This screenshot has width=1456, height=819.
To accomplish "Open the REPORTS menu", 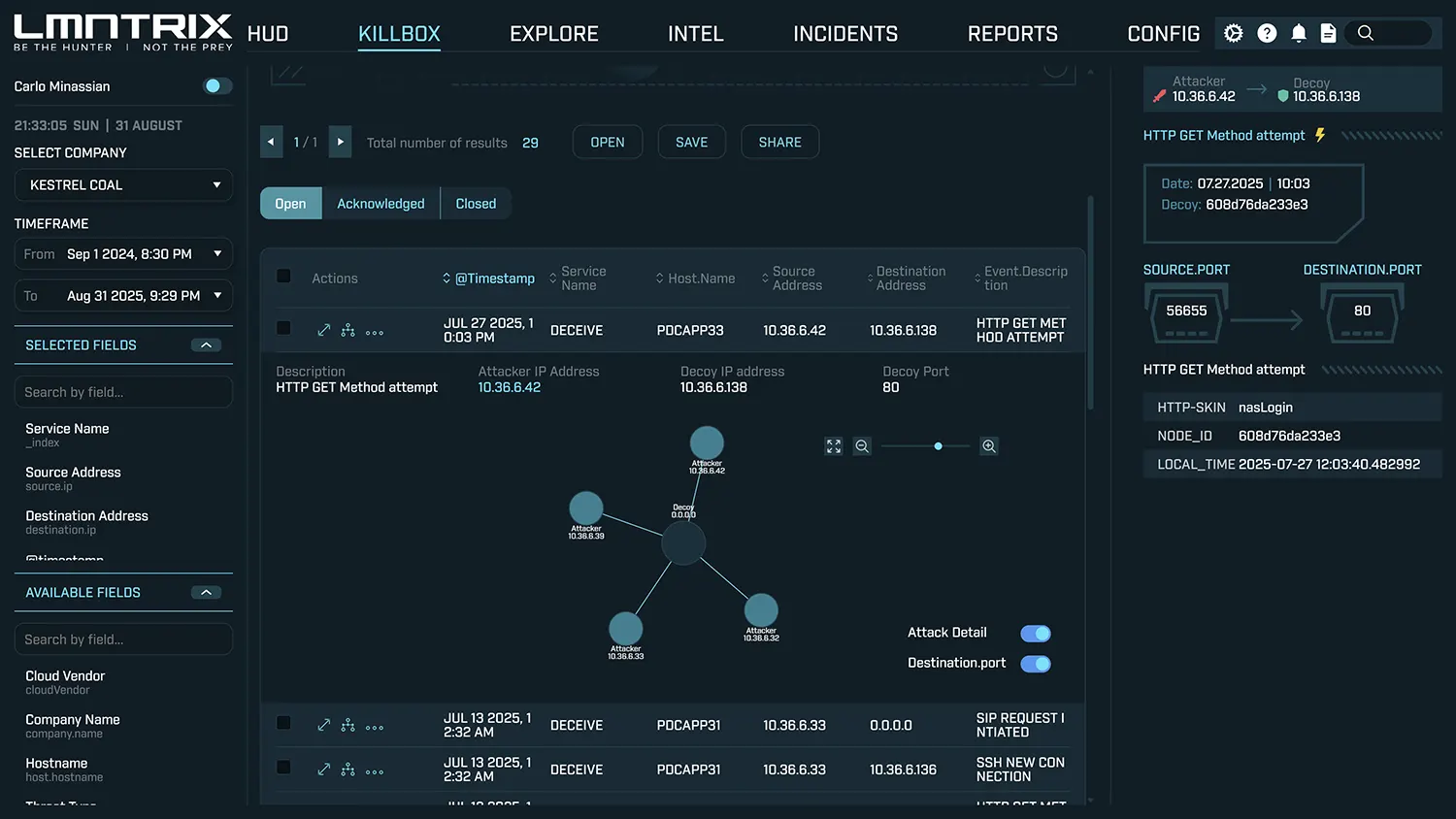I will coord(1012,34).
